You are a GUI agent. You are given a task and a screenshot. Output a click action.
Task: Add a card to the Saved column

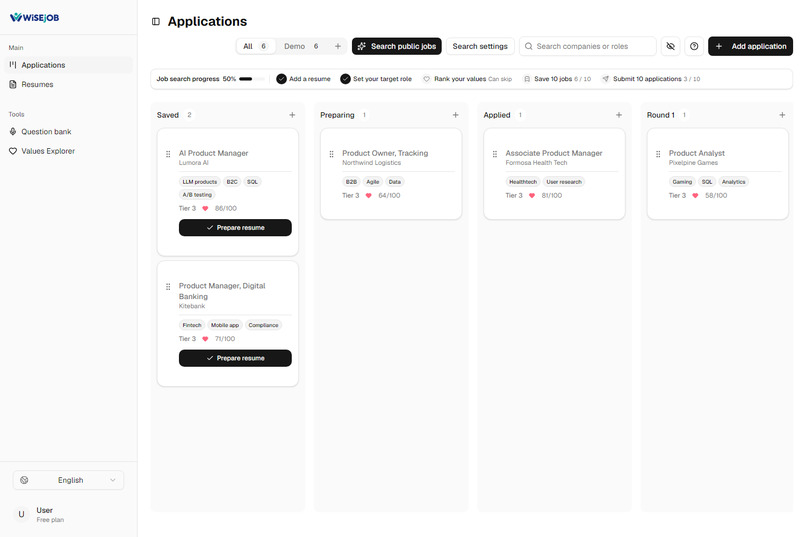(292, 115)
